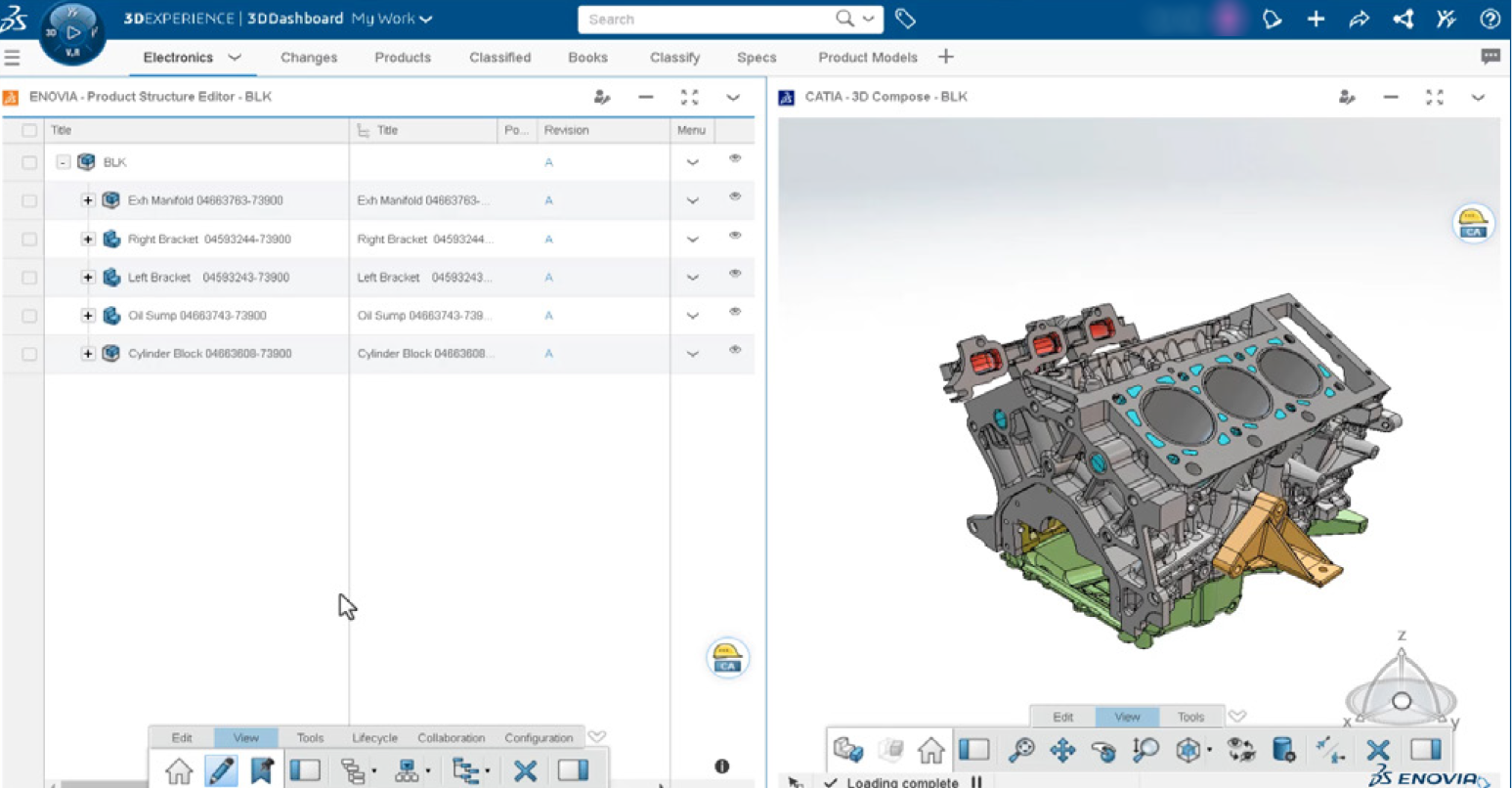
Task: Collapse the BLK root node
Action: pos(64,162)
